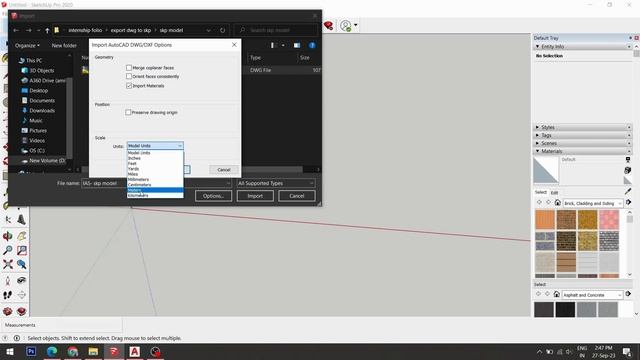Select Desktop in the folder tree
The width and height of the screenshot is (640, 360).
(x=39, y=91)
